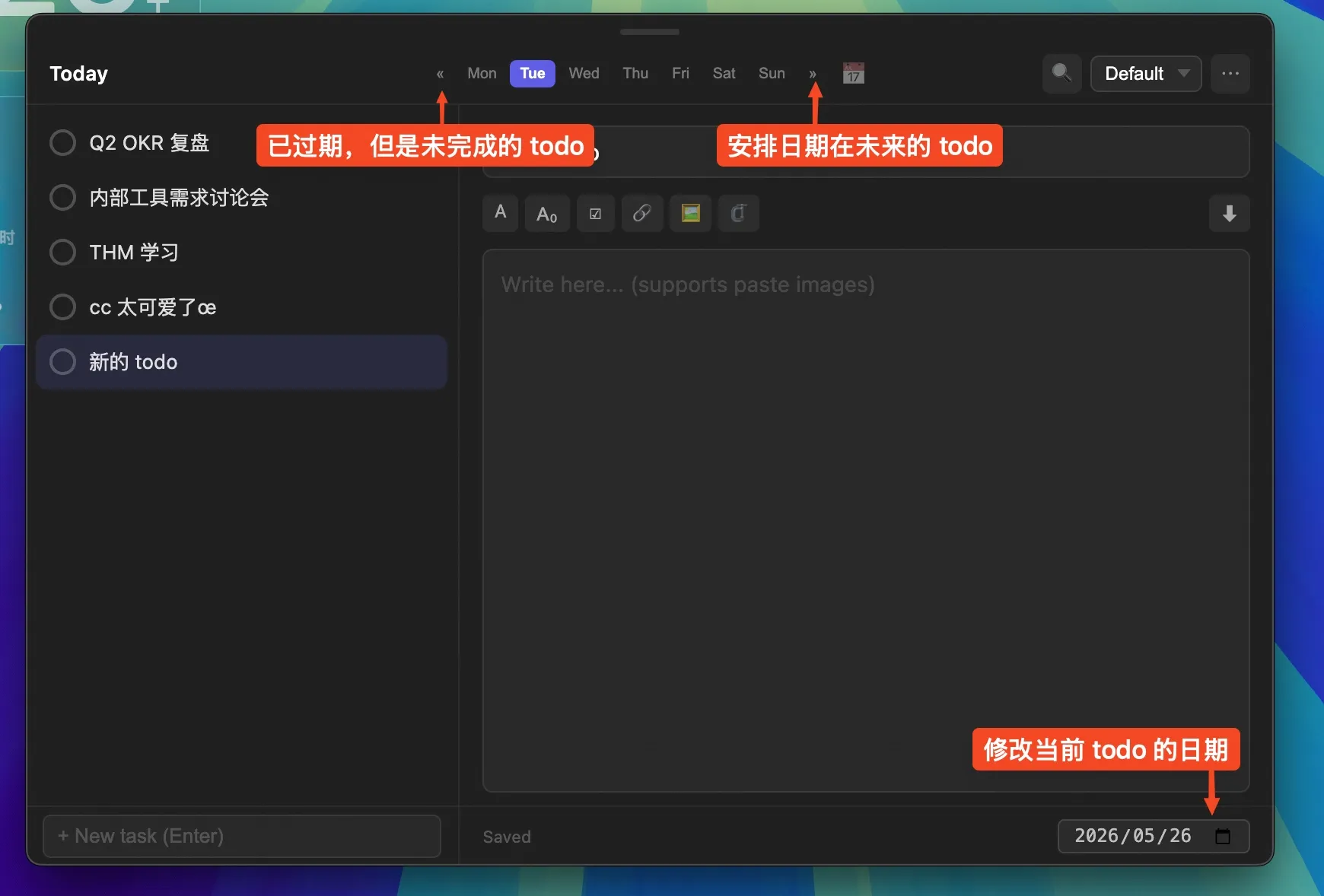The width and height of the screenshot is (1324, 896).
Task: Insert a link in the note
Action: [x=642, y=214]
